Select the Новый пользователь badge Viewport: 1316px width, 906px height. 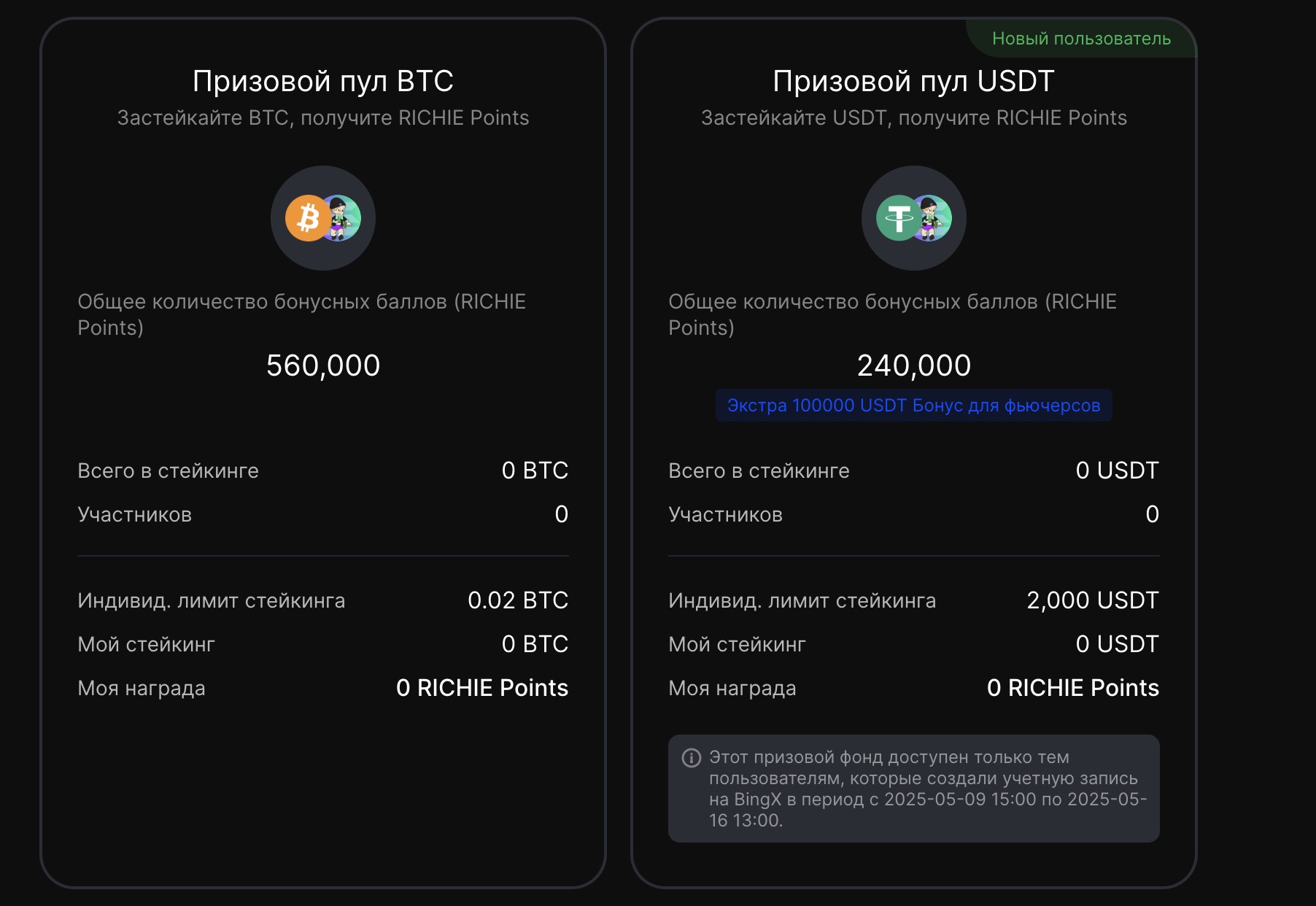click(x=1081, y=39)
